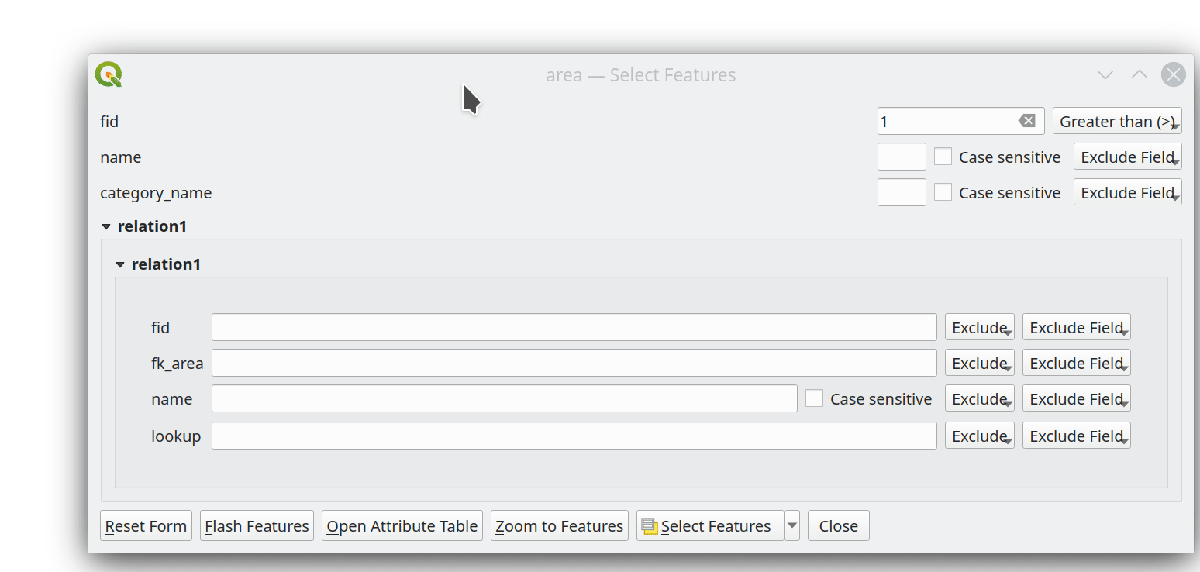Enable Case sensitive for top name field
The height and width of the screenshot is (572, 1200).
(943, 157)
